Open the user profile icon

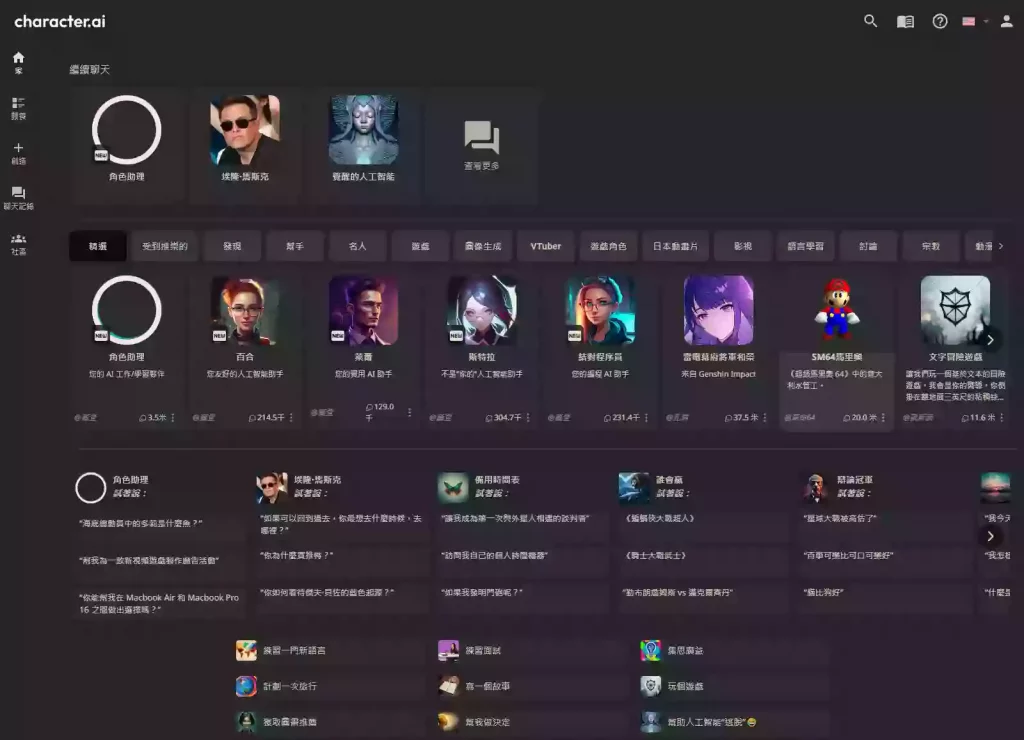coord(1006,21)
